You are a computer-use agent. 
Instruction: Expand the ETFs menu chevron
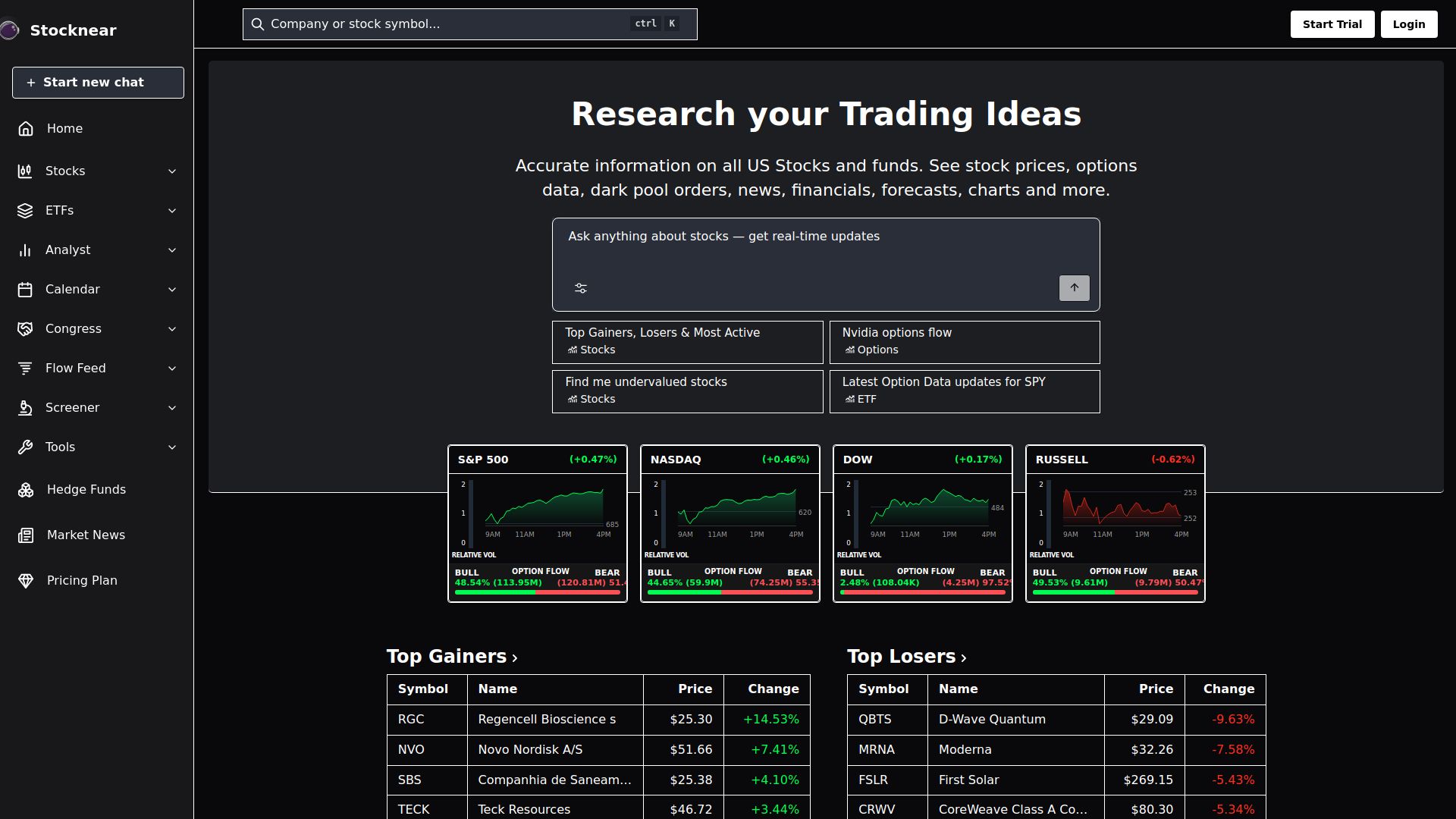[172, 211]
